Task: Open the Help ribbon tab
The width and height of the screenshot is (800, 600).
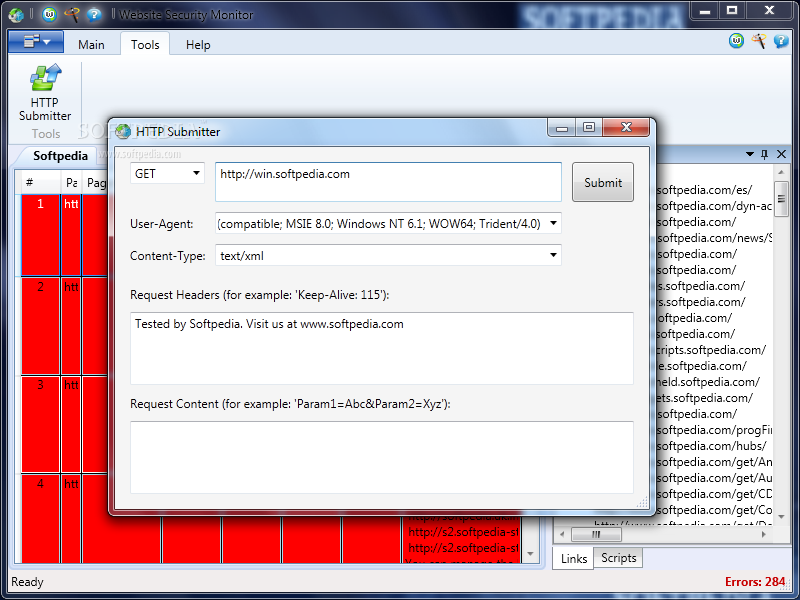Action: pyautogui.click(x=198, y=45)
